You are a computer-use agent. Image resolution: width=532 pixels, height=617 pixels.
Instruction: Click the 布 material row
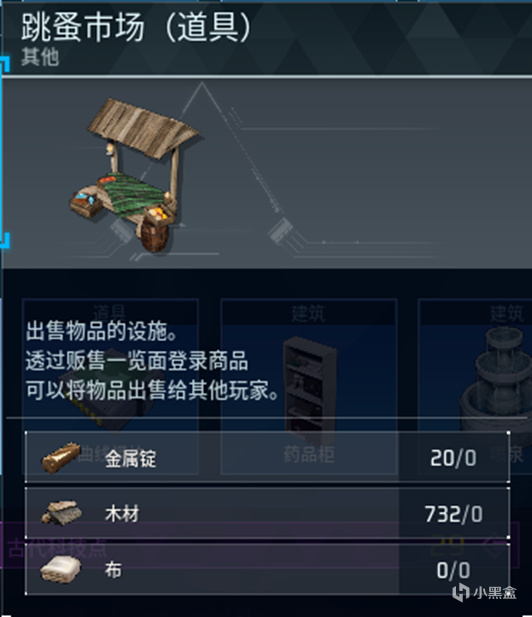tap(268, 569)
